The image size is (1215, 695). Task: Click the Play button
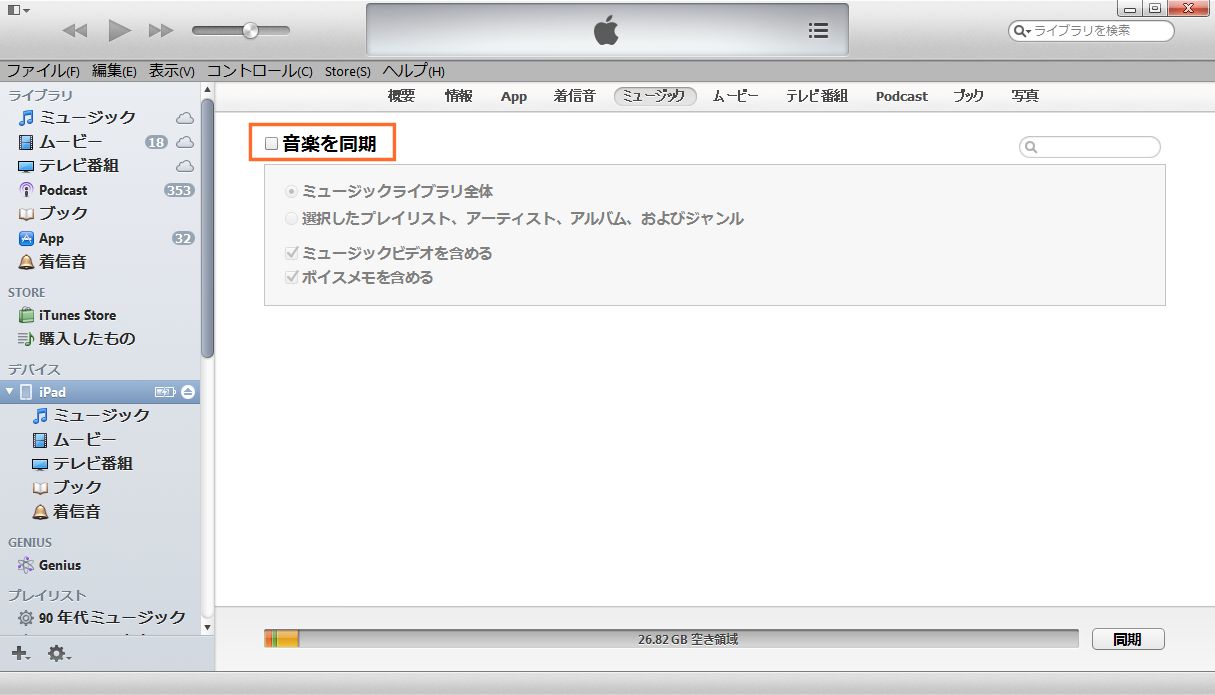(x=120, y=30)
